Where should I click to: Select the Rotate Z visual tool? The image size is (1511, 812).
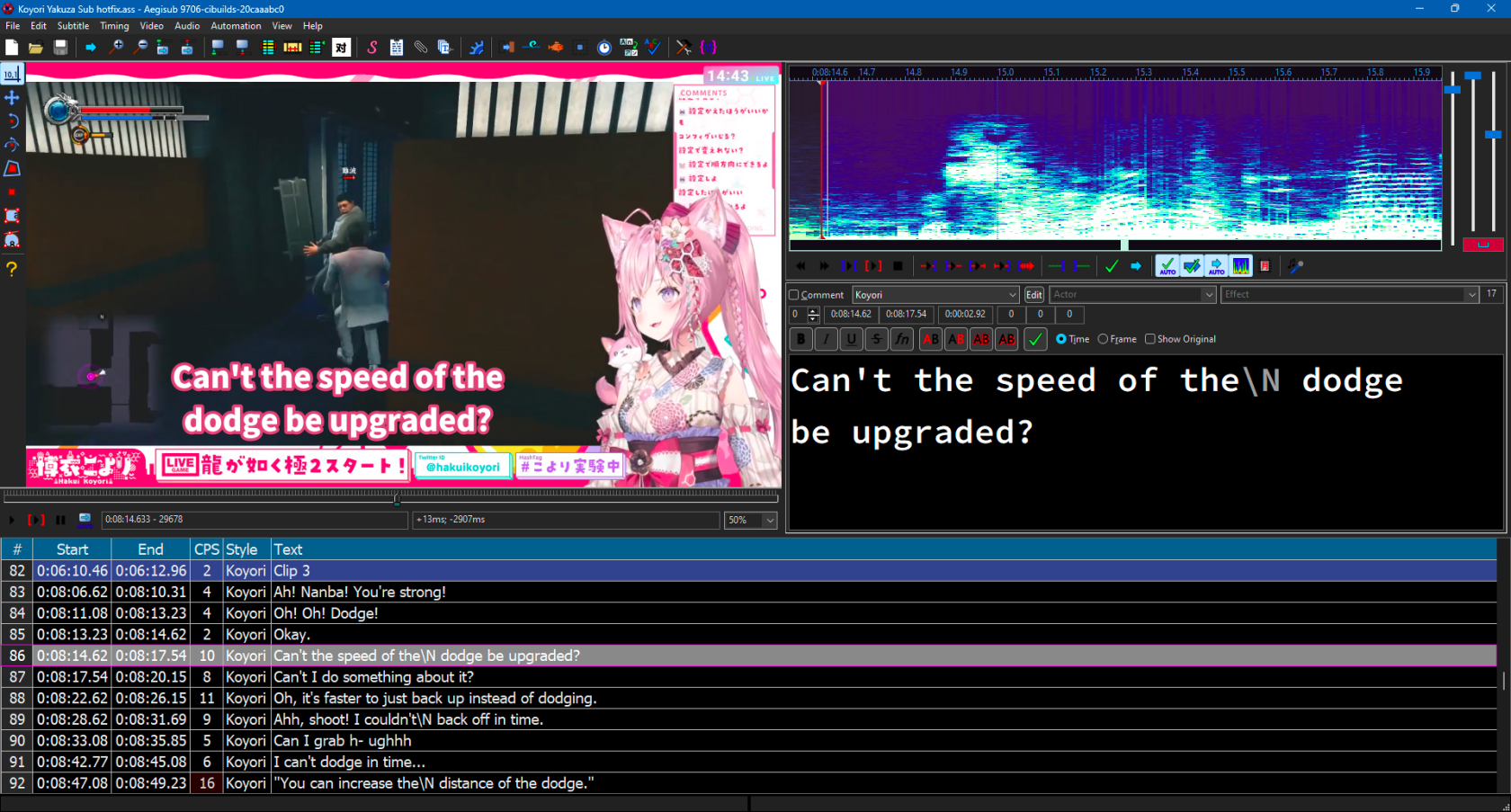[12, 121]
